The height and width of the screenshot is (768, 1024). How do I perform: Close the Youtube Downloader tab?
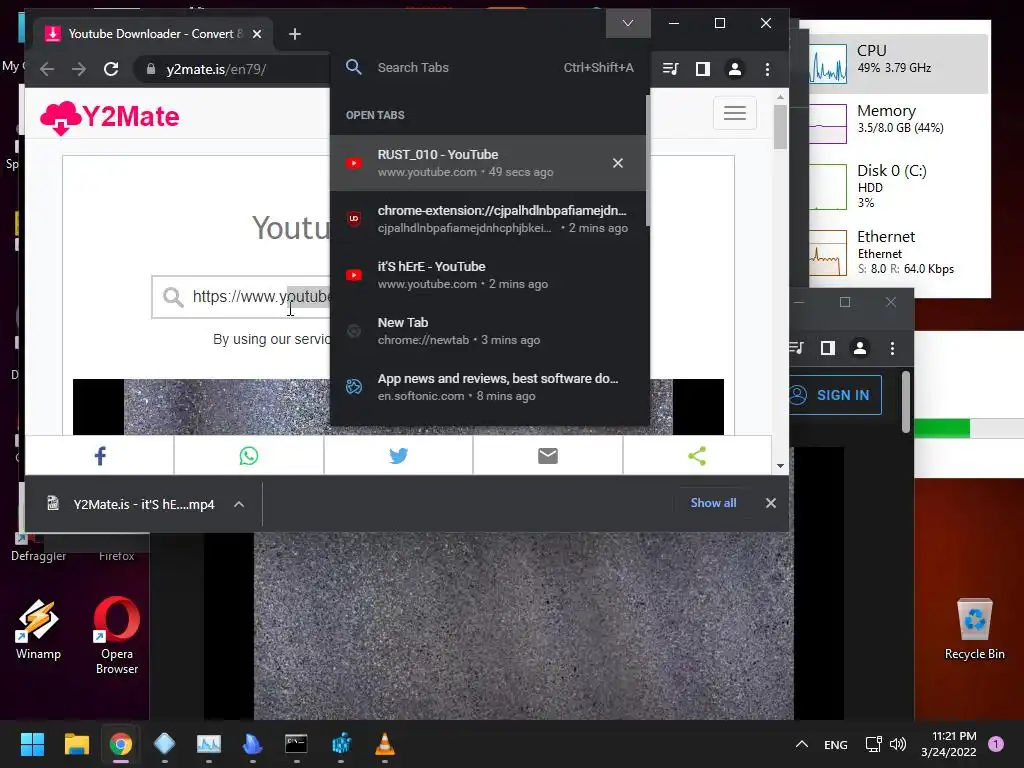[x=257, y=34]
